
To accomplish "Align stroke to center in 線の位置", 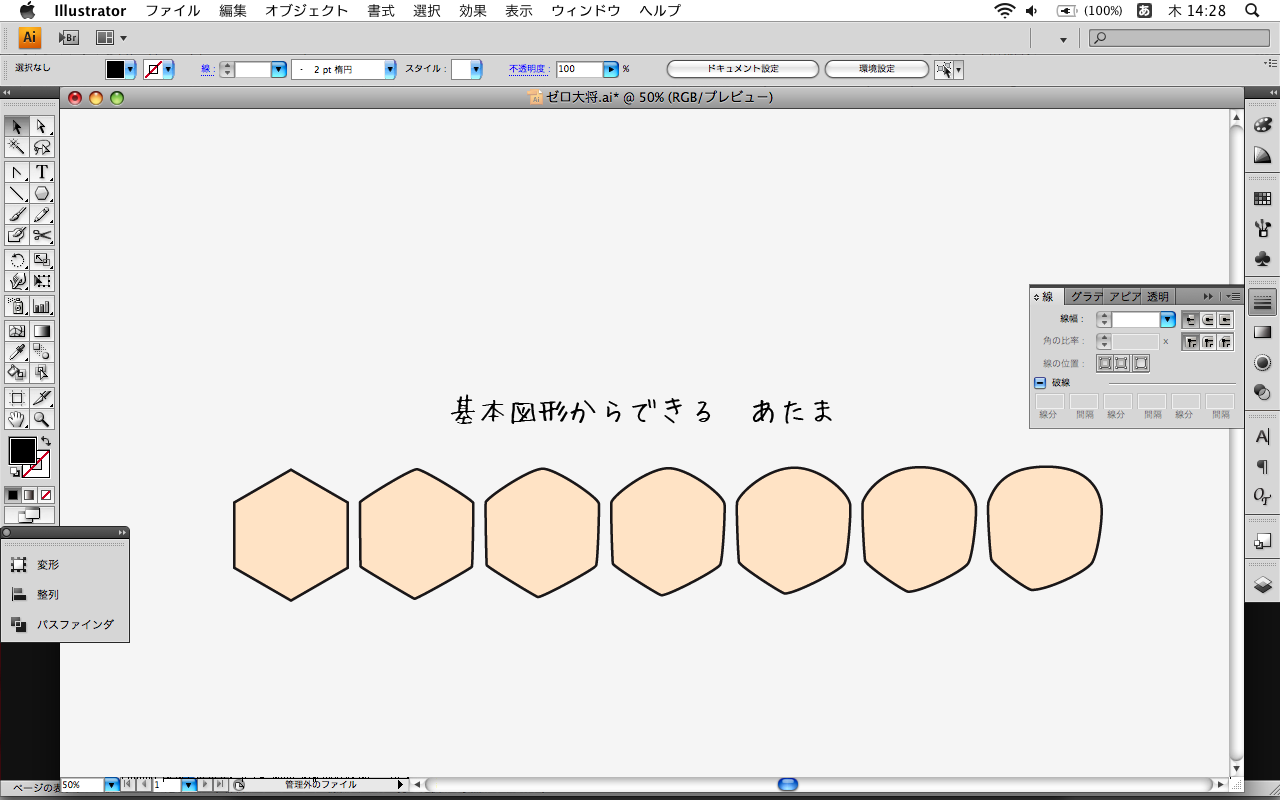I will pos(1105,363).
